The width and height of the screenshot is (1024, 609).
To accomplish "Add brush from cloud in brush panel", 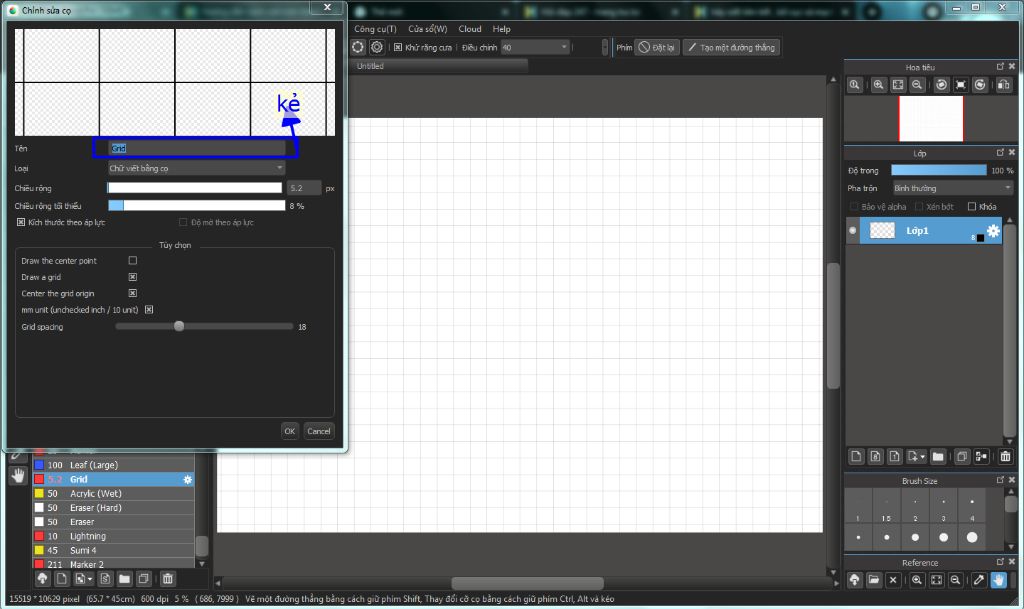I will tap(42, 579).
